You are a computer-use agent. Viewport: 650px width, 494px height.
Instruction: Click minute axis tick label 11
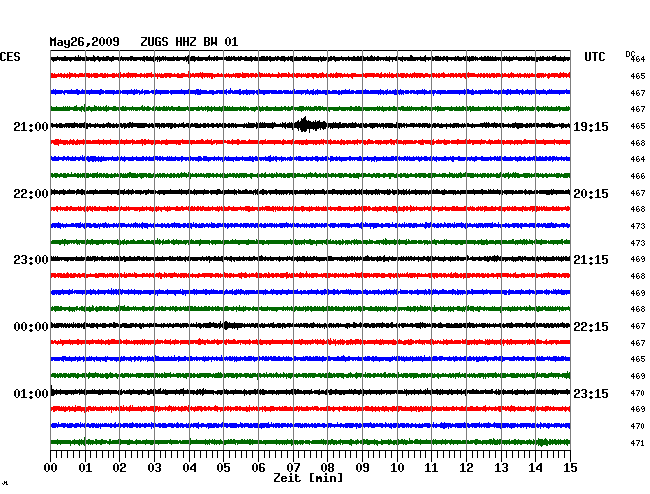431,467
